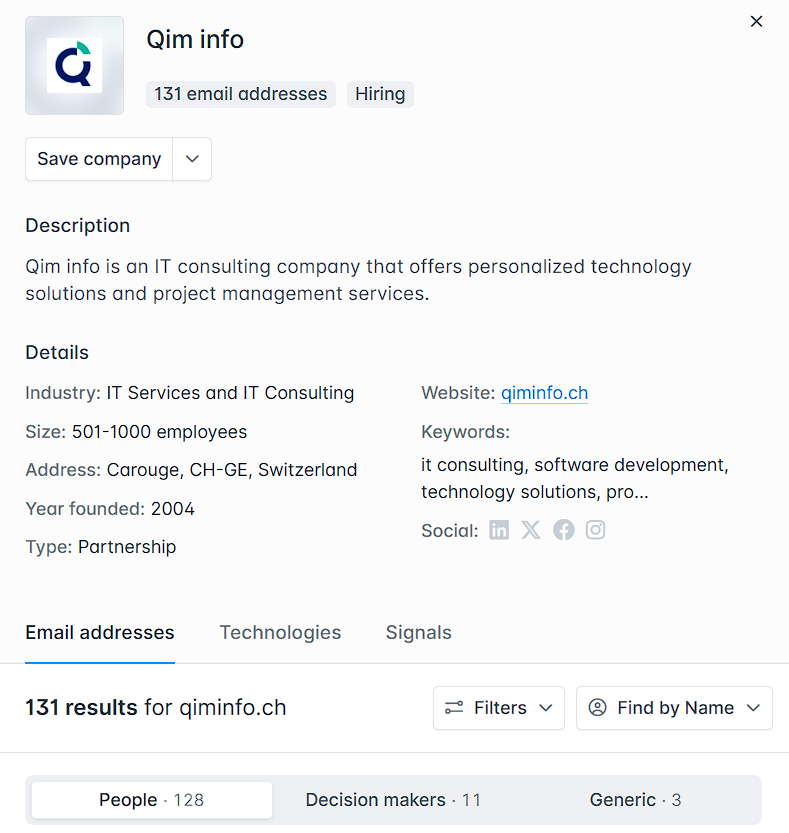The image size is (789, 833).
Task: Show Generic email addresses
Action: (635, 800)
